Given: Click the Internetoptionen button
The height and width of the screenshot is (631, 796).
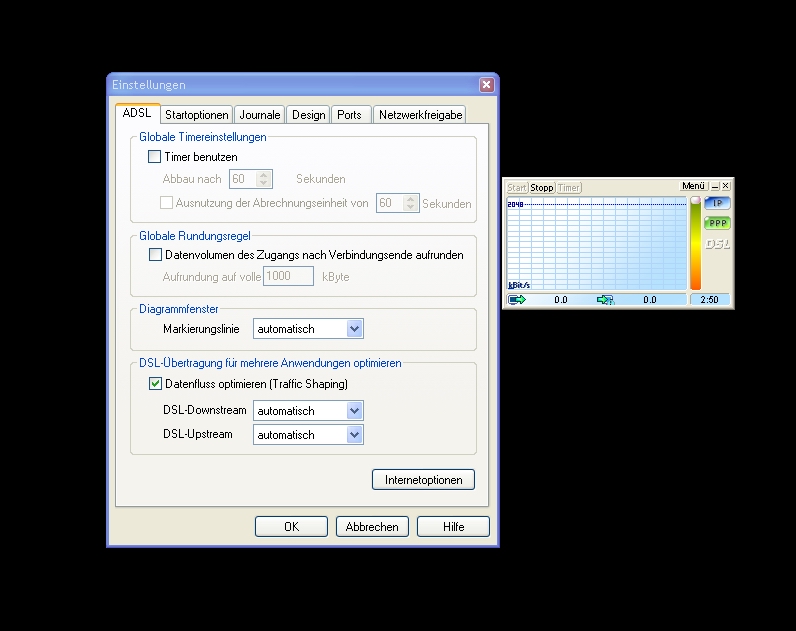Looking at the screenshot, I should pos(423,480).
